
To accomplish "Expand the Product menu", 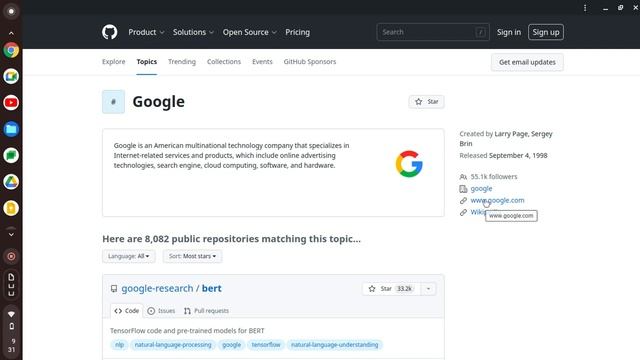I will [146, 32].
